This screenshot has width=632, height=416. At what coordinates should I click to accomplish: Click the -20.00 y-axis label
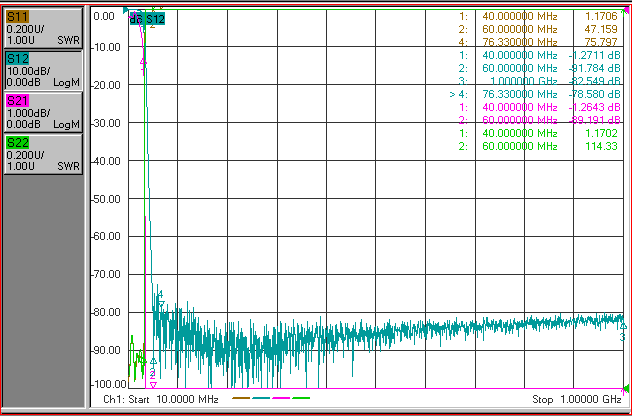[x=106, y=85]
